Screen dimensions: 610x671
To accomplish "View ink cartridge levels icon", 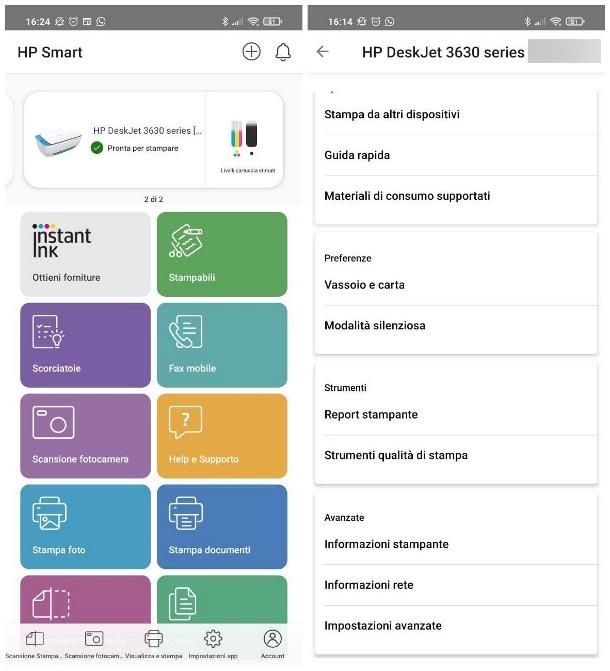I will pyautogui.click(x=244, y=139).
